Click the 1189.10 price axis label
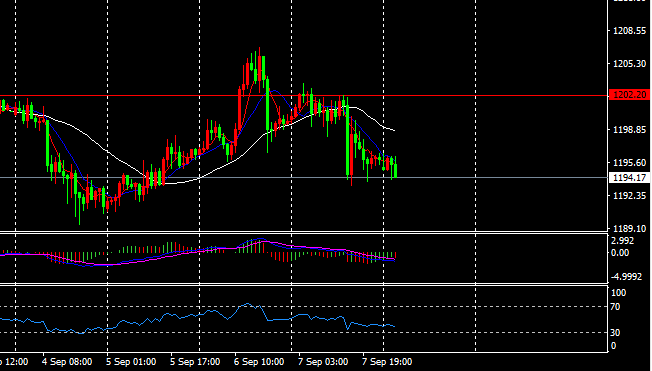This screenshot has width=652, height=371. [x=630, y=229]
